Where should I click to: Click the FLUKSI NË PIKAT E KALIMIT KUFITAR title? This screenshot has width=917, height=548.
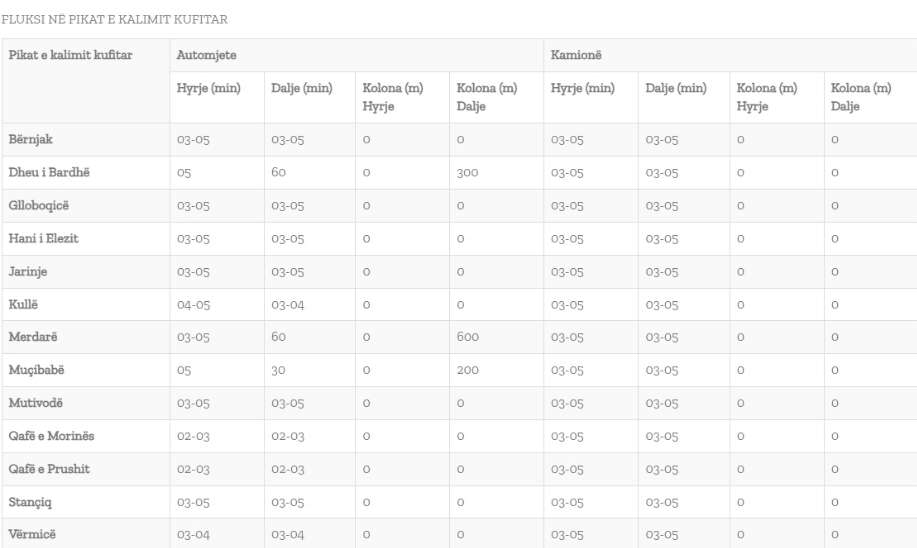[x=115, y=19]
